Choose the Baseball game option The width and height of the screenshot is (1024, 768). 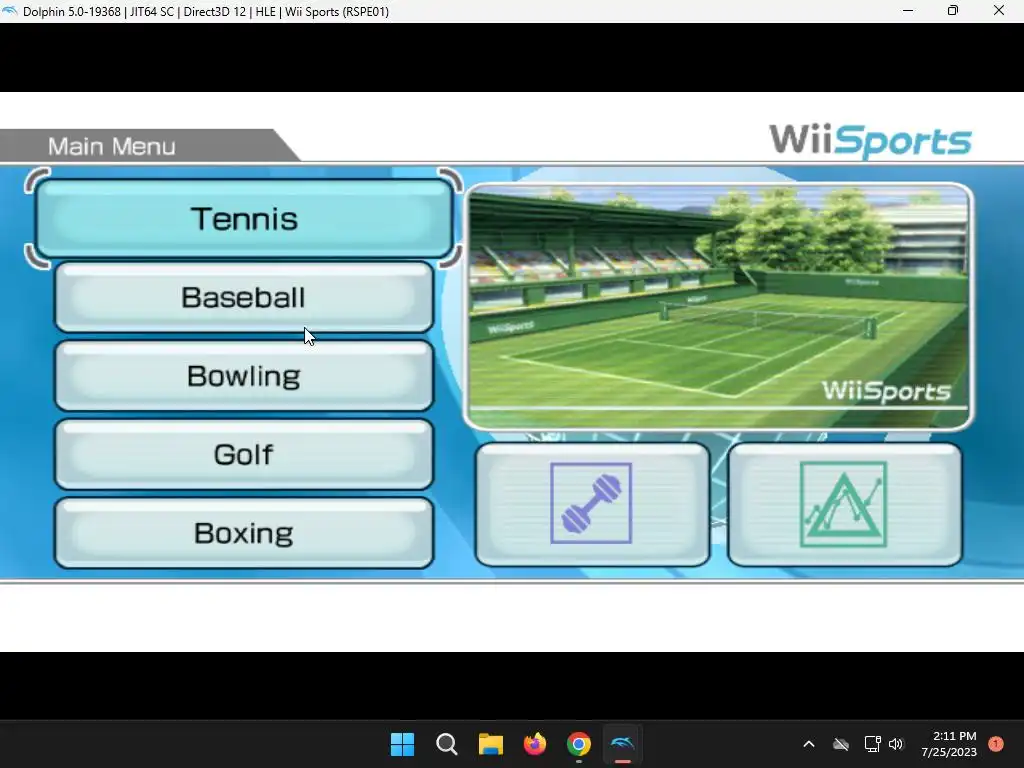244,297
